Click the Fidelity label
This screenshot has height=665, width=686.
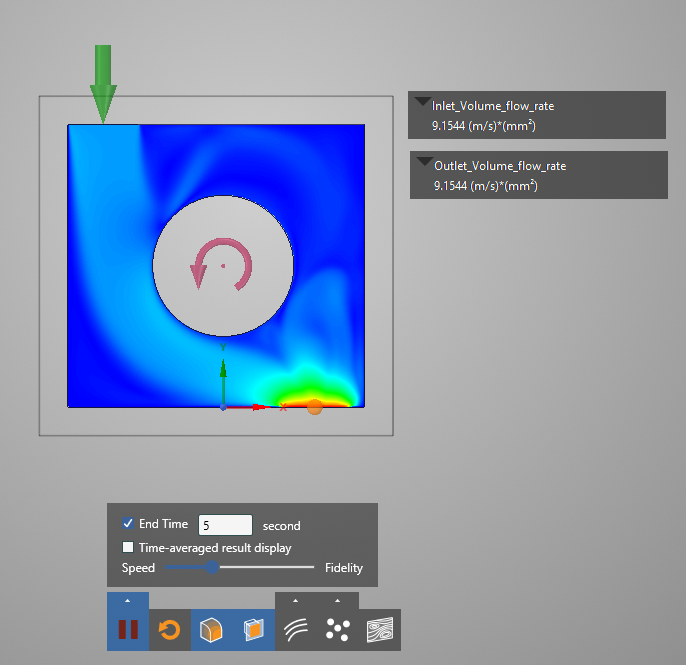point(344,567)
